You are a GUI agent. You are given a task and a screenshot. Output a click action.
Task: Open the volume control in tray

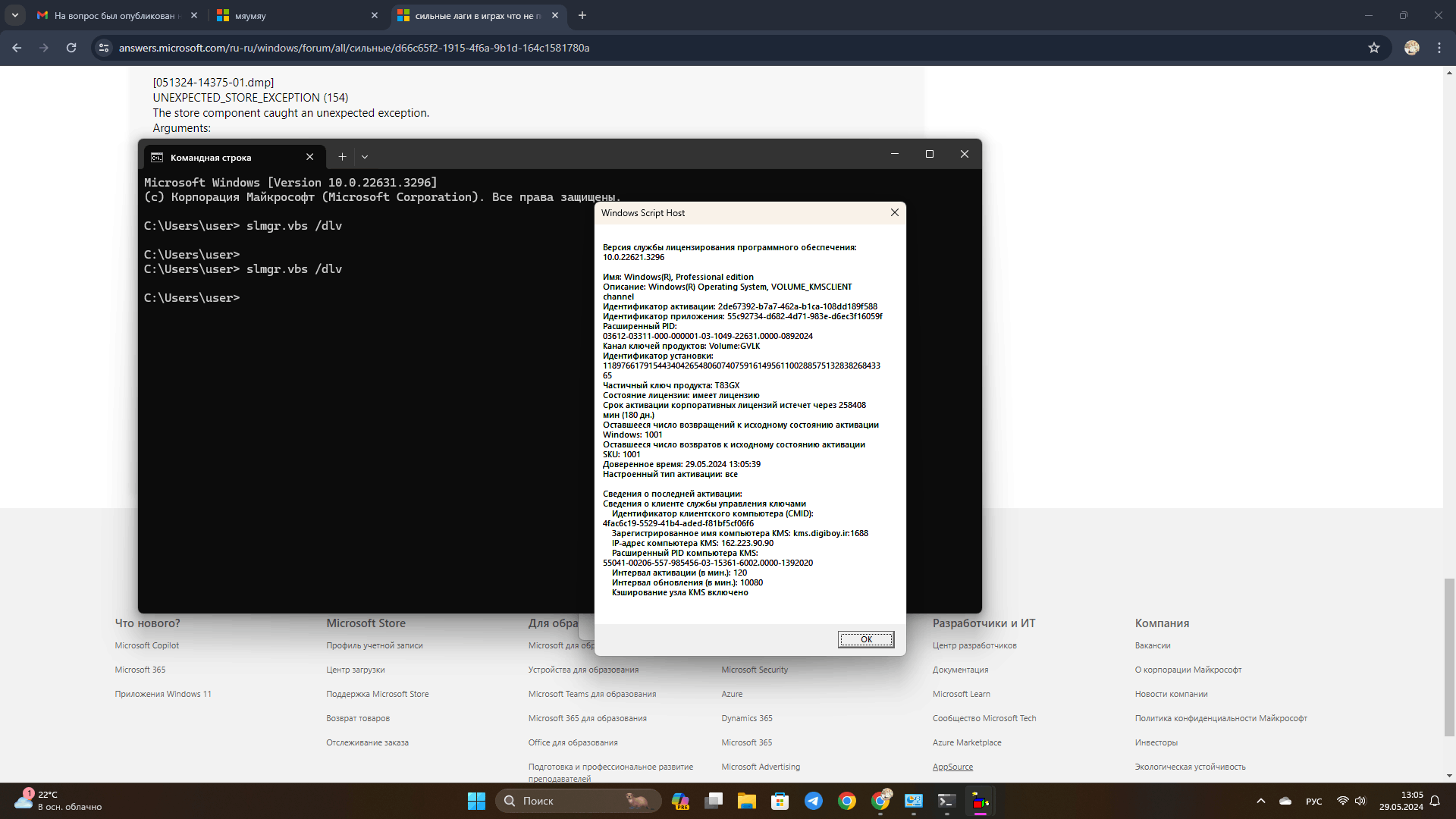(1360, 801)
